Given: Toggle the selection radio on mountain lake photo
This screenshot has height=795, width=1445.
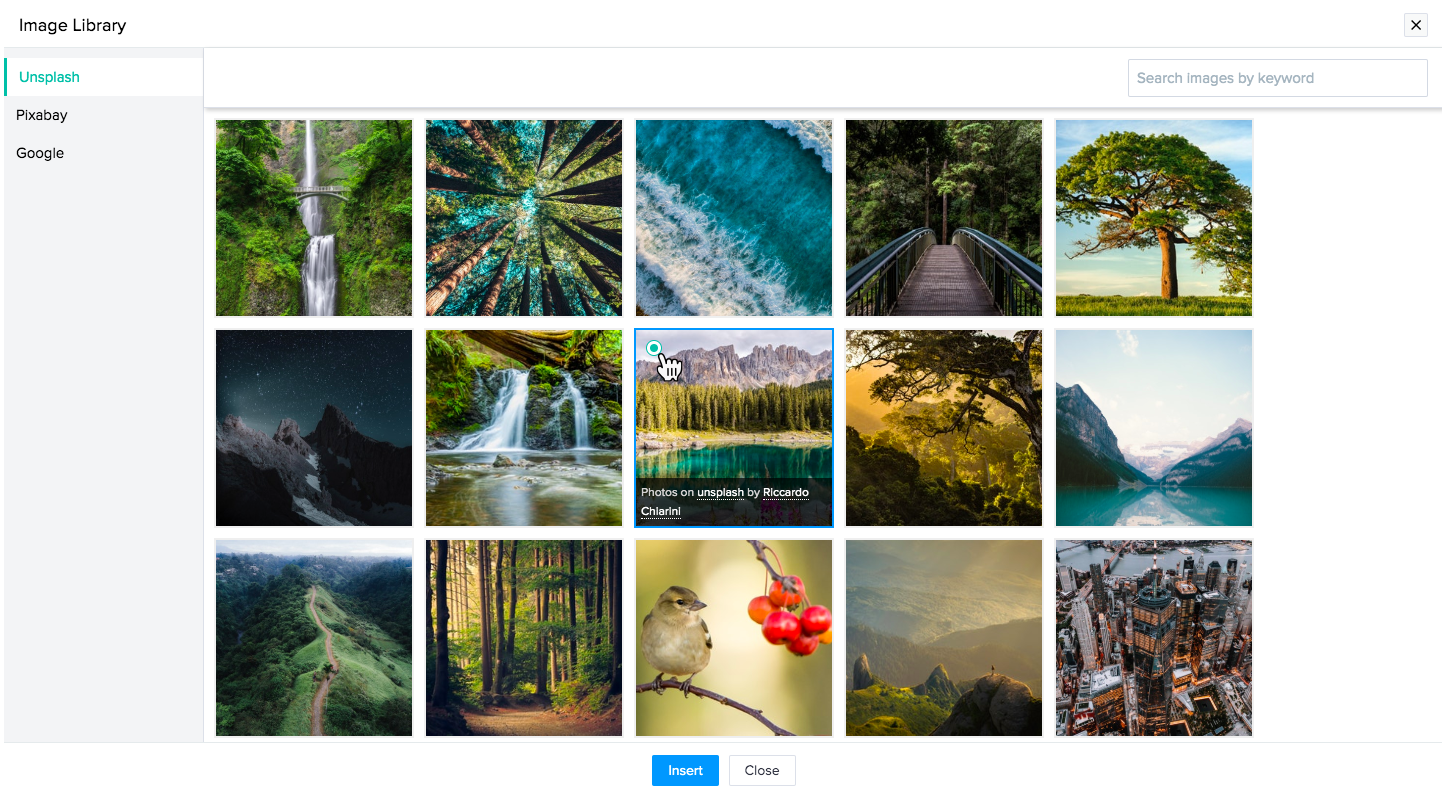Looking at the screenshot, I should coord(654,348).
